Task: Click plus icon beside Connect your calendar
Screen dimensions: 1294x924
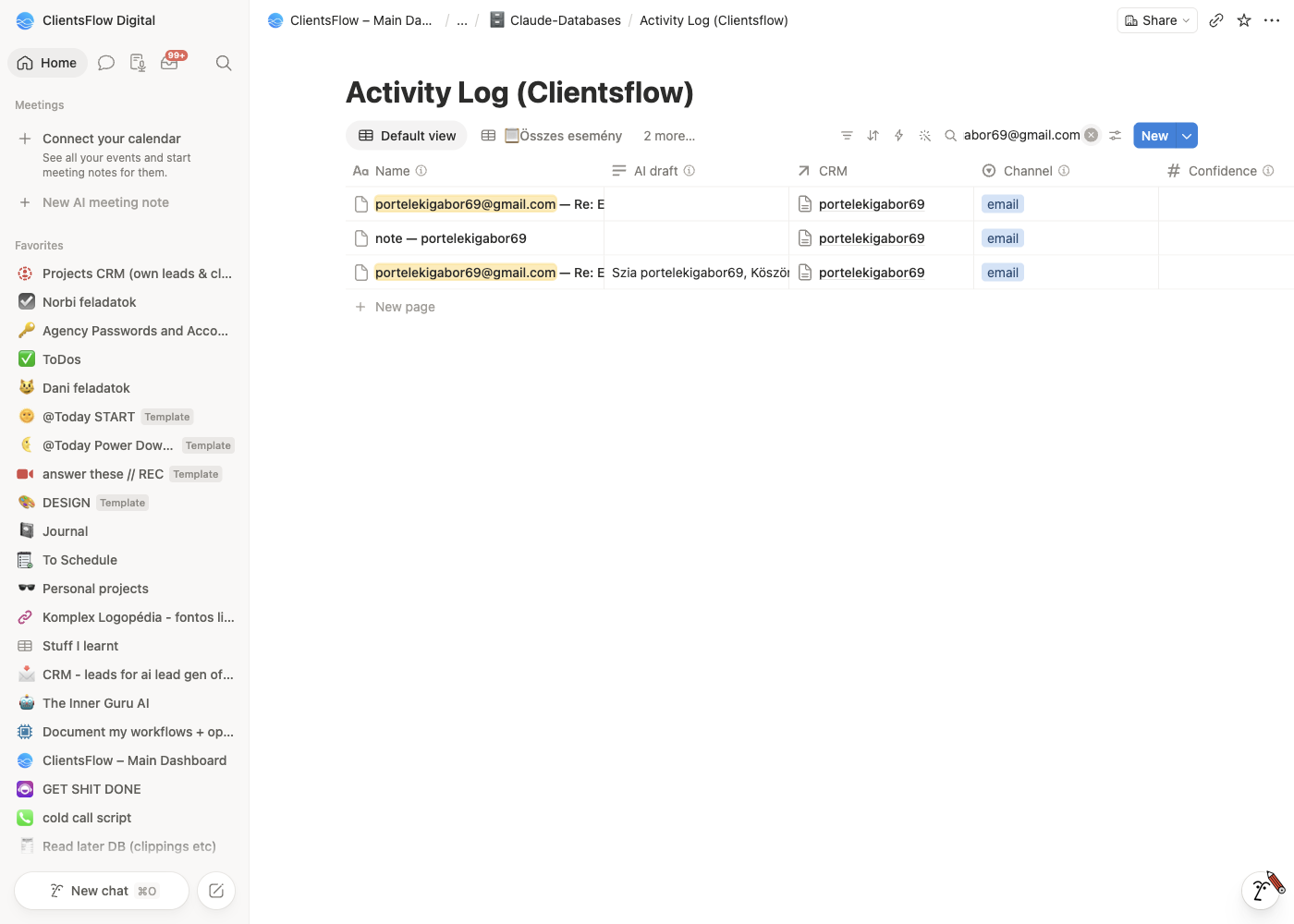Action: 25,139
